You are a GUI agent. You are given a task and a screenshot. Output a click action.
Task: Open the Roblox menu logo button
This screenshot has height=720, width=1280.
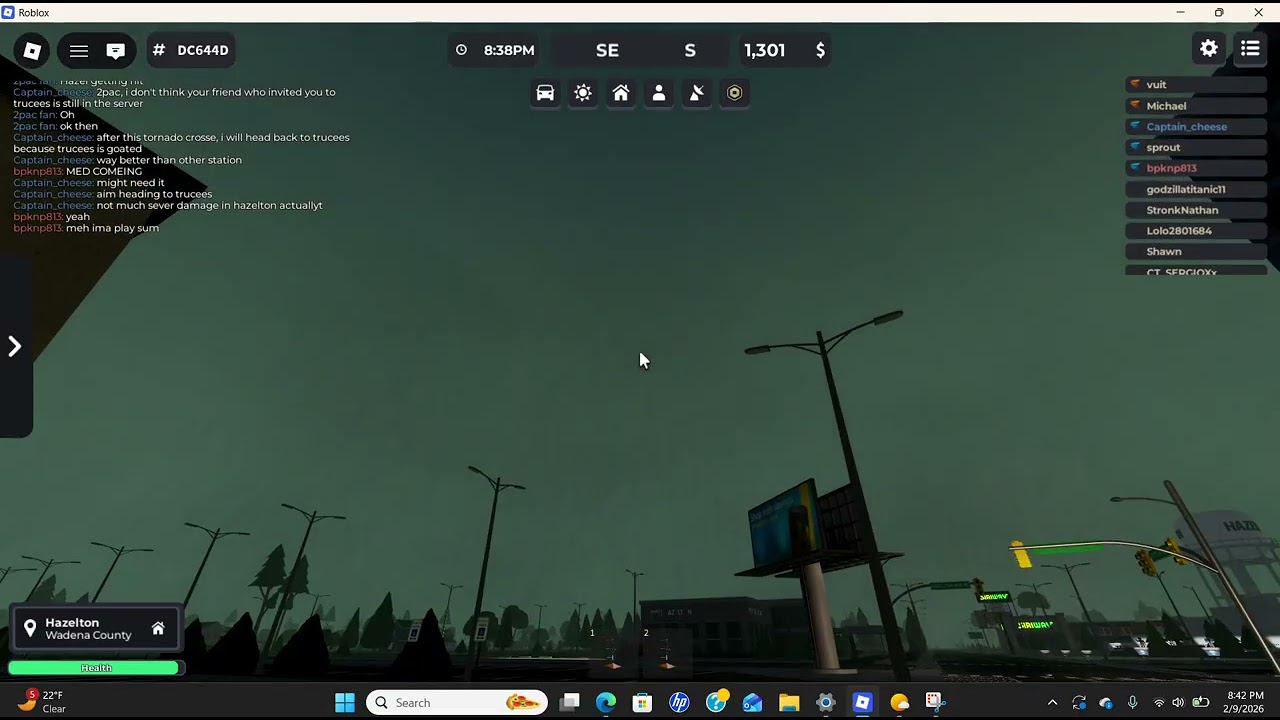coord(32,51)
